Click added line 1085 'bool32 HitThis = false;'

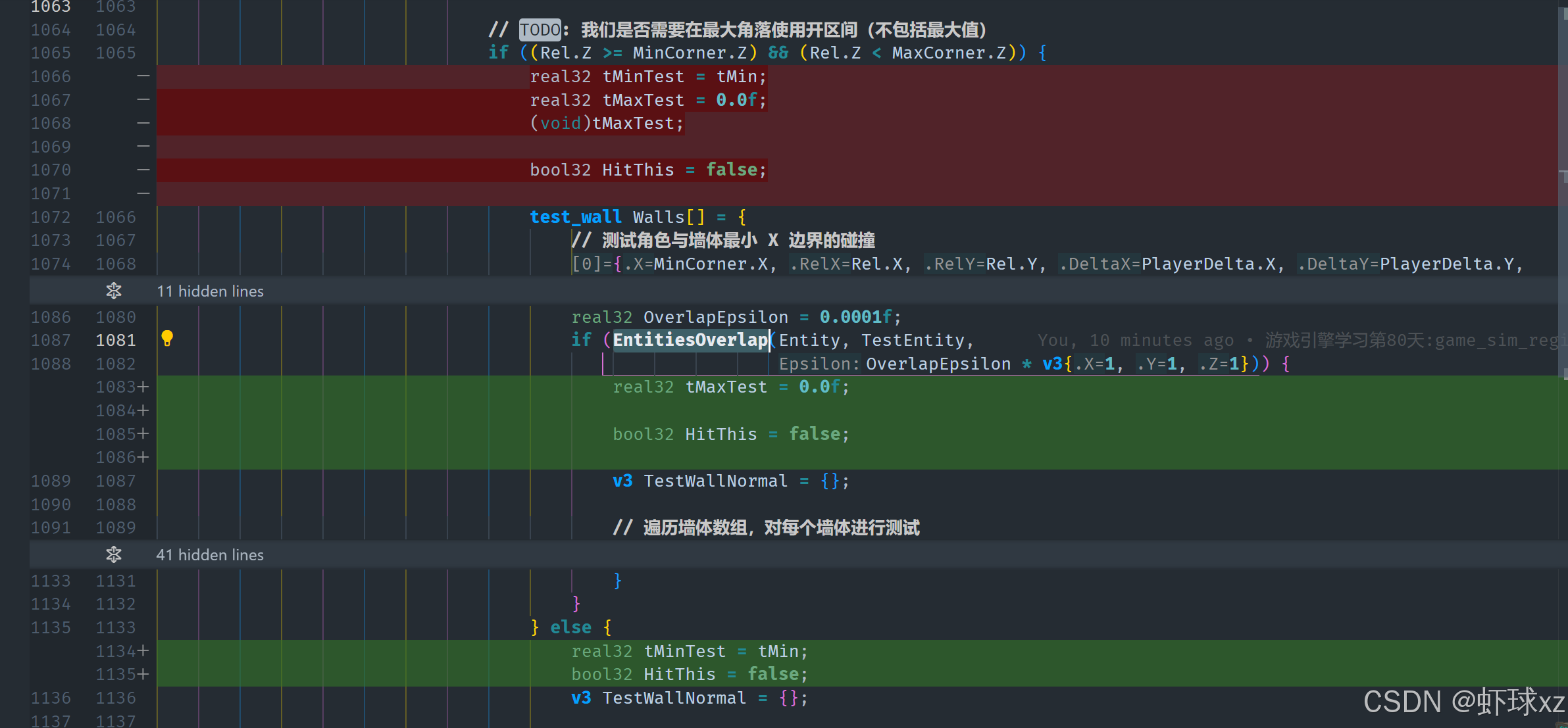point(731,434)
